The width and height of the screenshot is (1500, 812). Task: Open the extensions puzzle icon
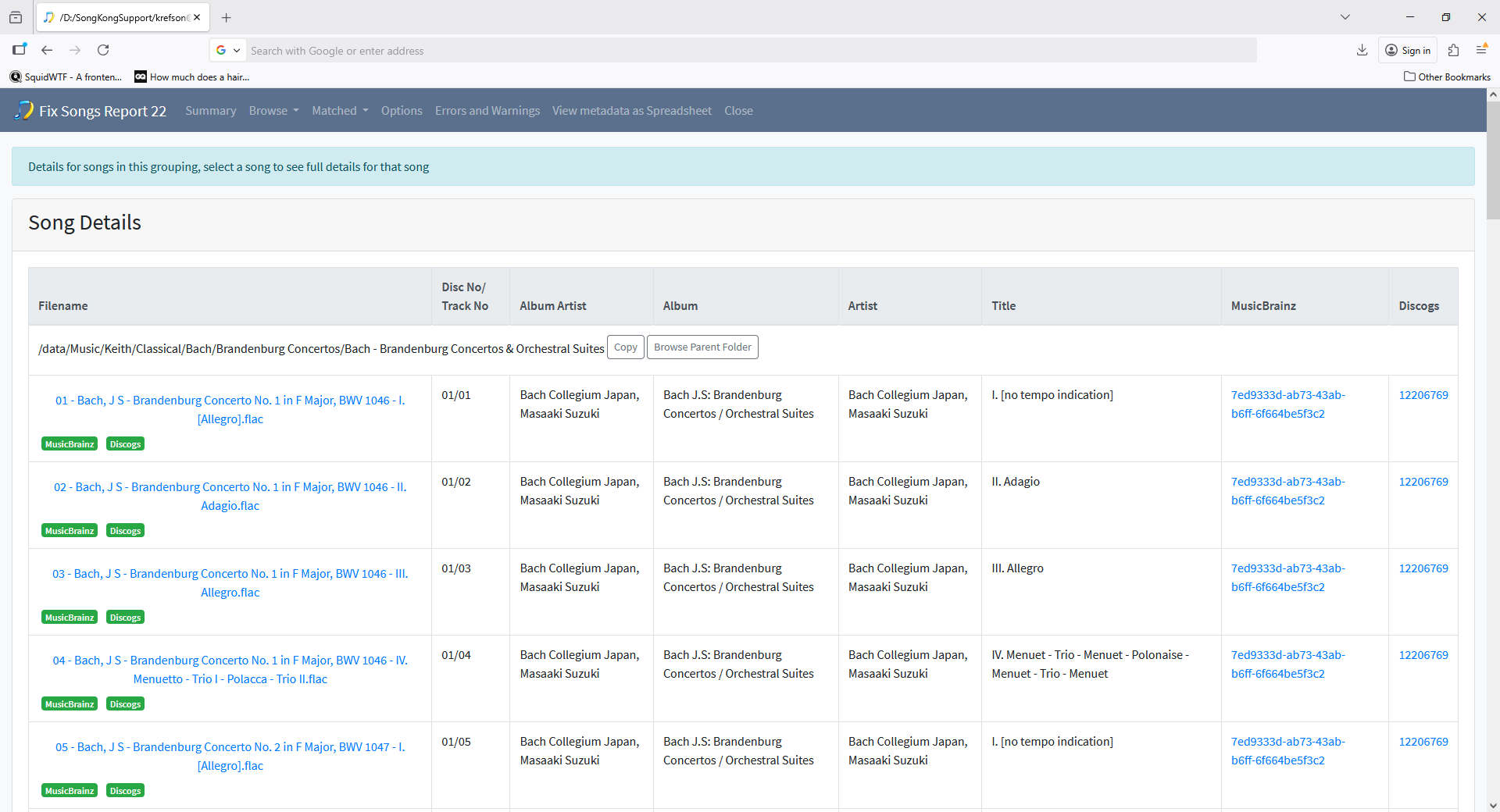click(x=1453, y=50)
